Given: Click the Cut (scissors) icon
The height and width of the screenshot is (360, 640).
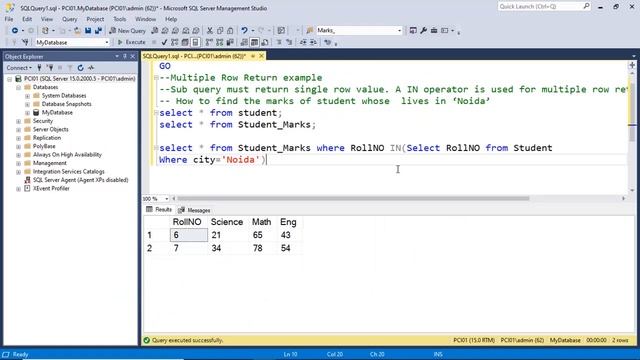Looking at the screenshot, I should pyautogui.click(x=210, y=31).
